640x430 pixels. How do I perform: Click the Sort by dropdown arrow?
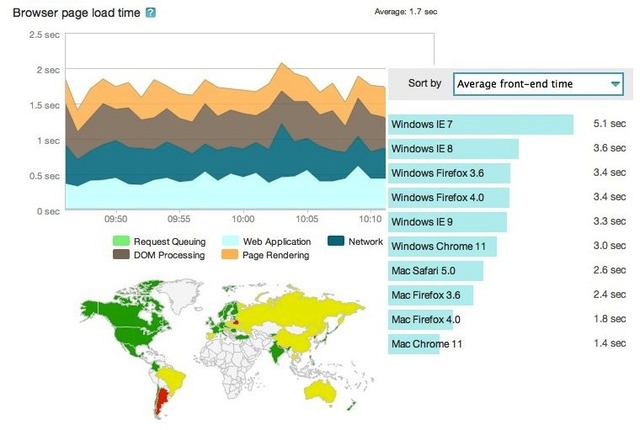(615, 84)
